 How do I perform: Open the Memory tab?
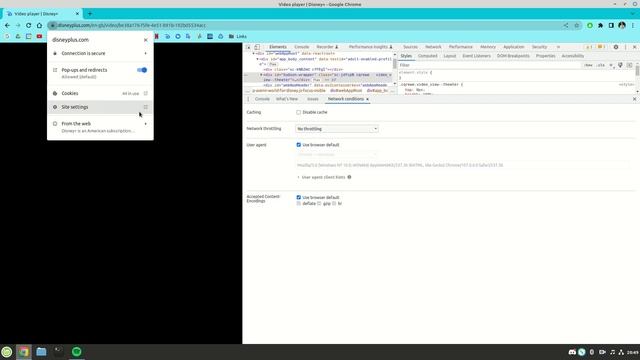(488, 47)
